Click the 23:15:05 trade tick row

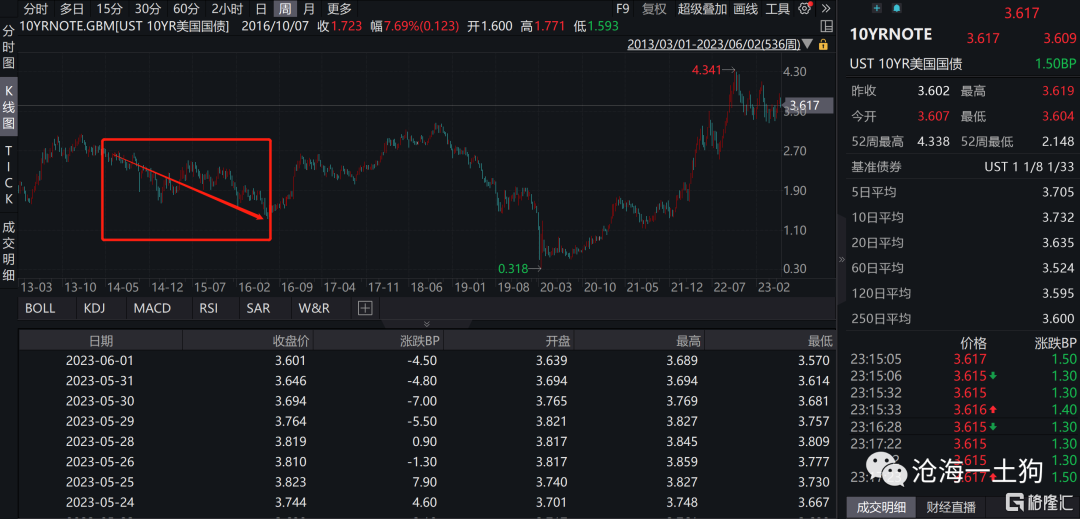[x=962, y=359]
